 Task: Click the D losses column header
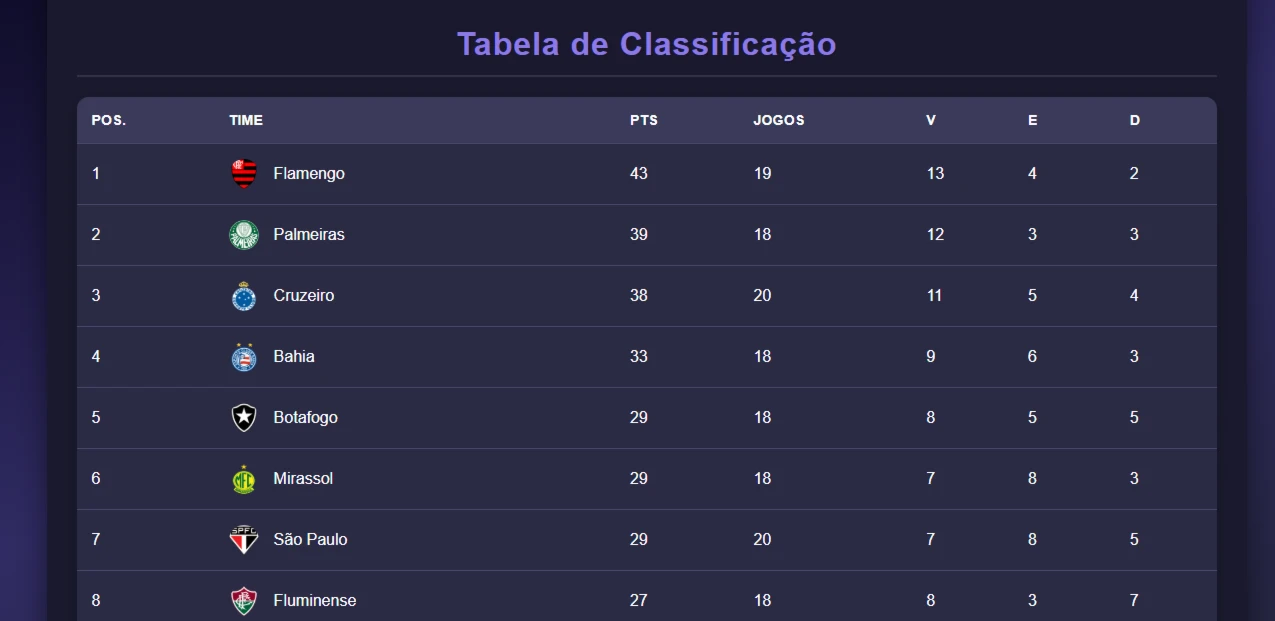click(x=1135, y=120)
